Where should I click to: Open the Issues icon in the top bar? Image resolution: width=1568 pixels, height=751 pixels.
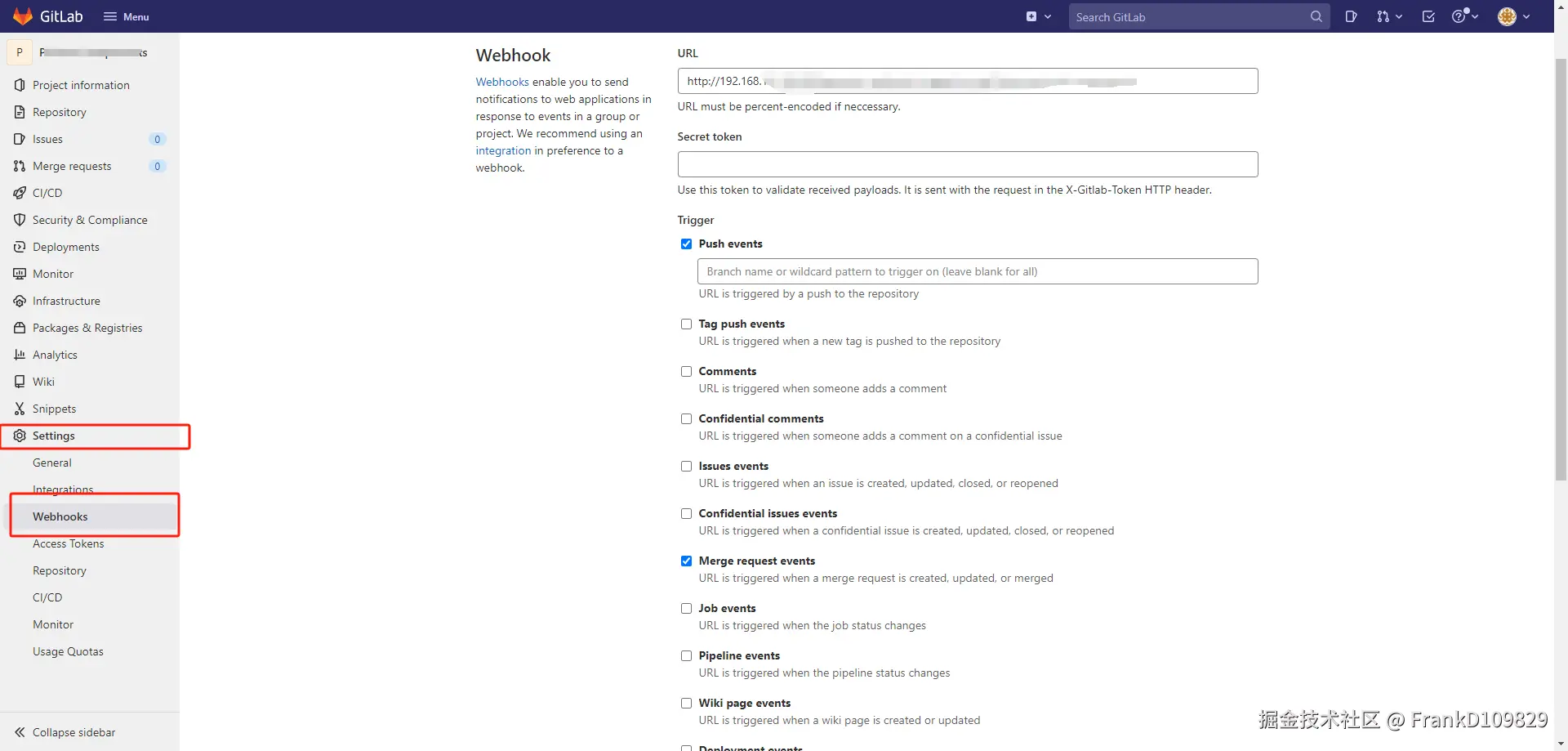[x=1351, y=16]
